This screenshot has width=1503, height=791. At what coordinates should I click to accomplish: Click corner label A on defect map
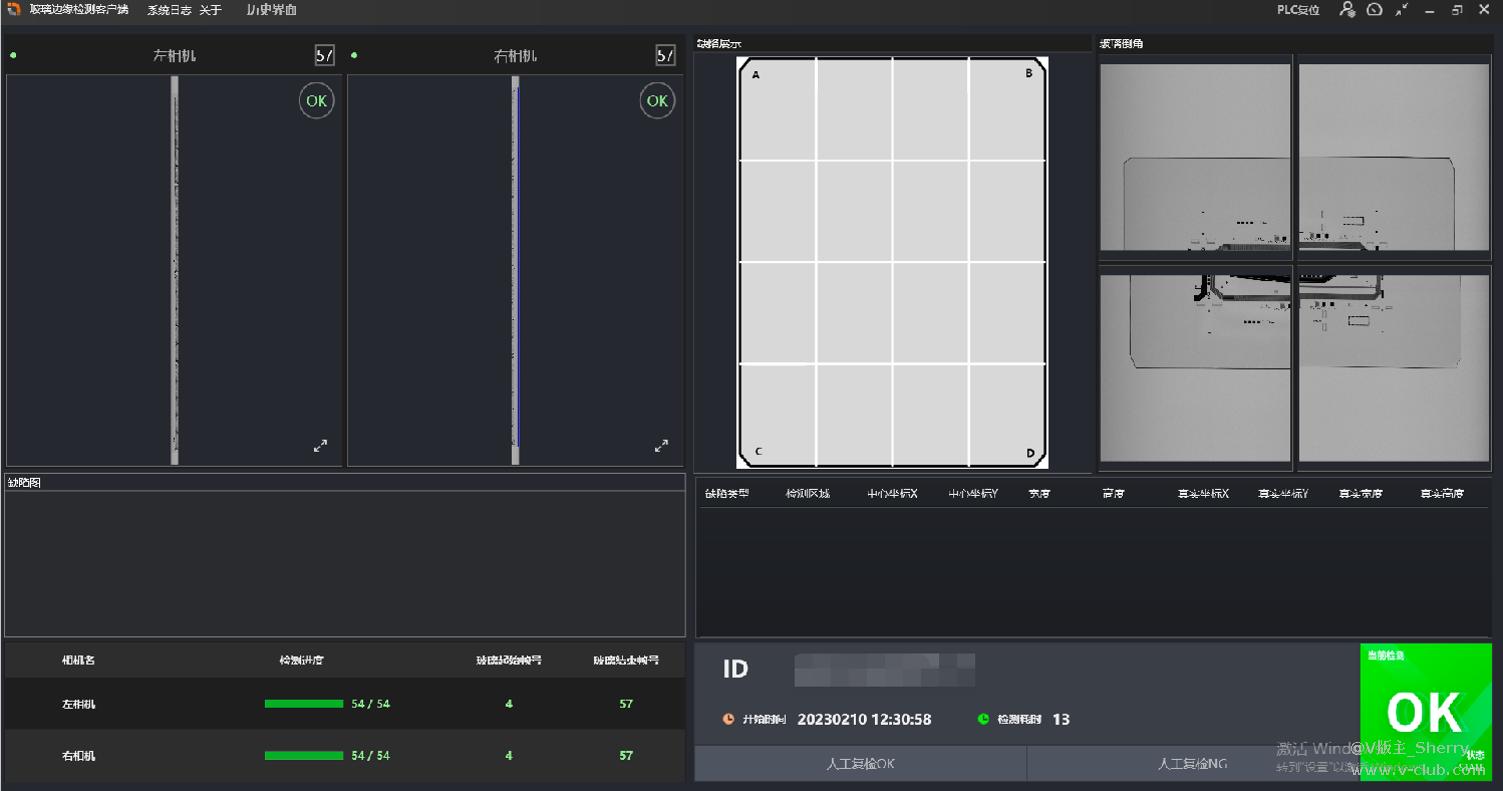(x=755, y=75)
